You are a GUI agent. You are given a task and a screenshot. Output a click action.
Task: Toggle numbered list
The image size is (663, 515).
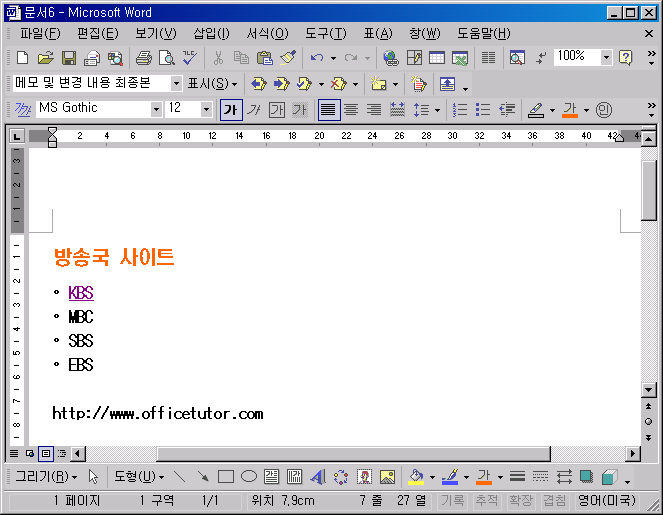pyautogui.click(x=460, y=110)
